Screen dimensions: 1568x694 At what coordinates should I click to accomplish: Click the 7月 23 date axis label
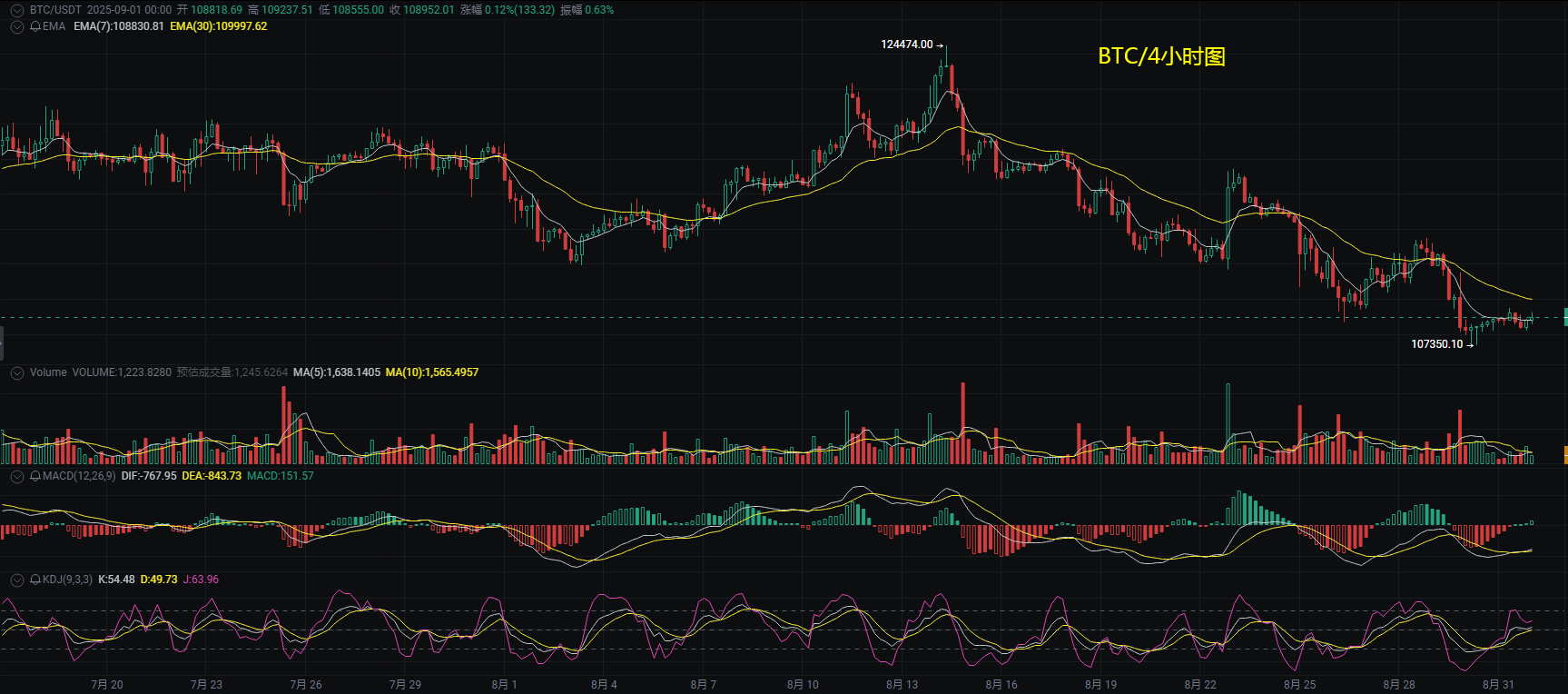tap(206, 685)
